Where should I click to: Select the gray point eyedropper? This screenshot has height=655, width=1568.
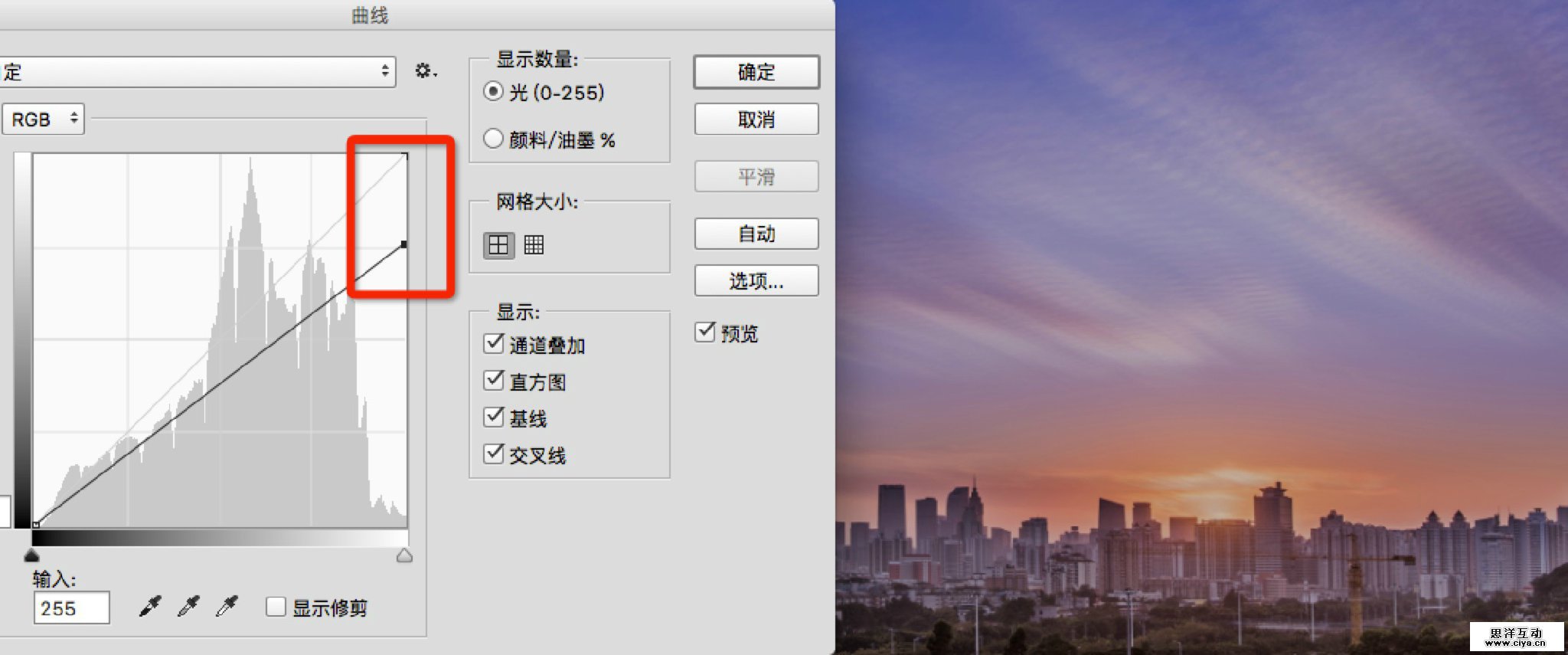[x=188, y=607]
